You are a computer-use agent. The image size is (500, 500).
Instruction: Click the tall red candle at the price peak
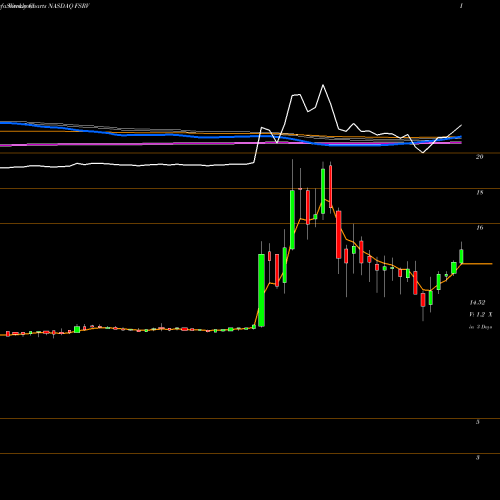331,187
